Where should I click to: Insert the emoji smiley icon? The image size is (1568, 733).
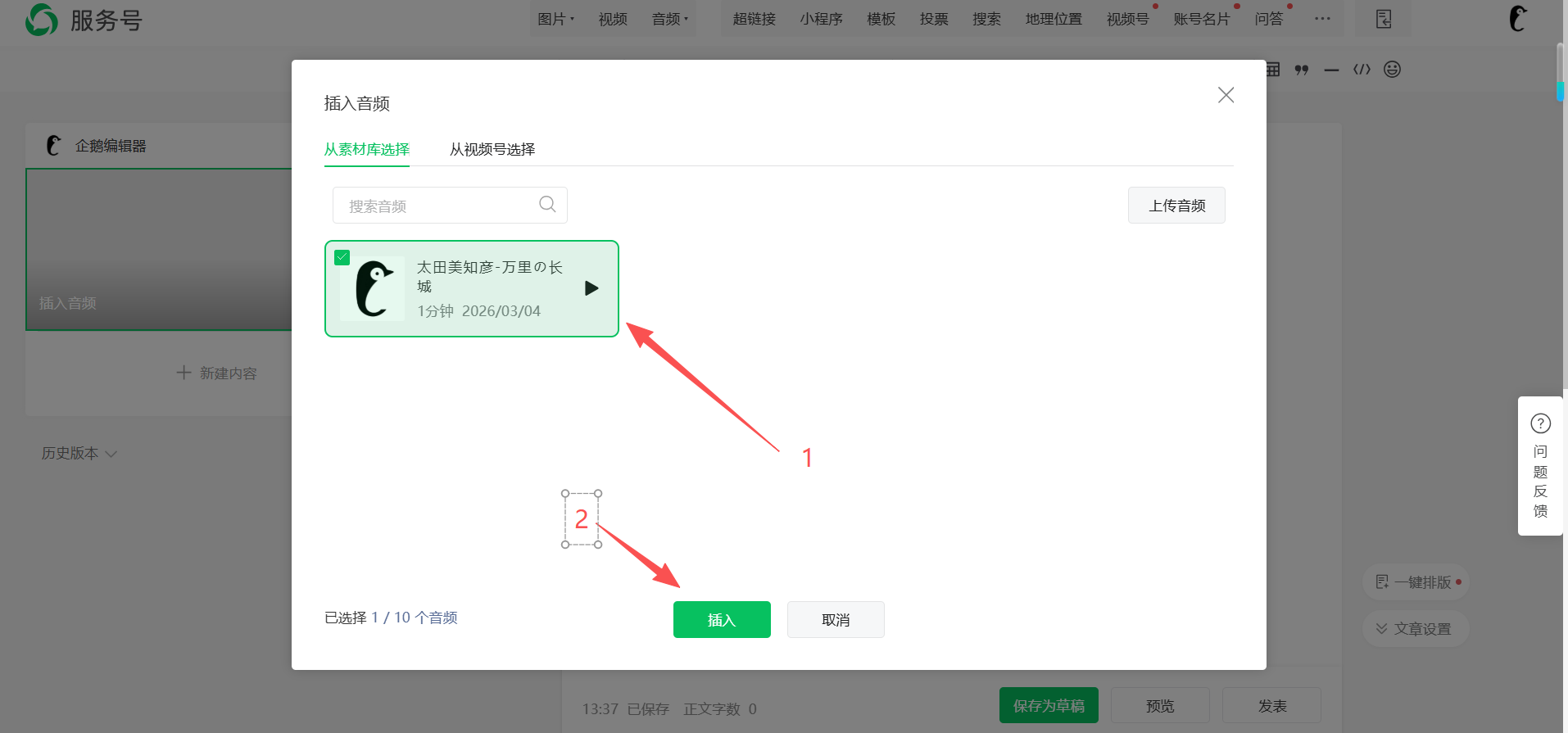1392,70
